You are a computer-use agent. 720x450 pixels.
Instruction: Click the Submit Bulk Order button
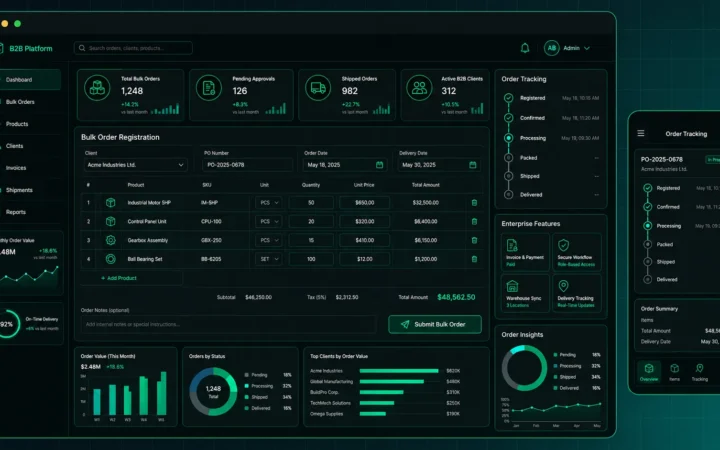(435, 324)
